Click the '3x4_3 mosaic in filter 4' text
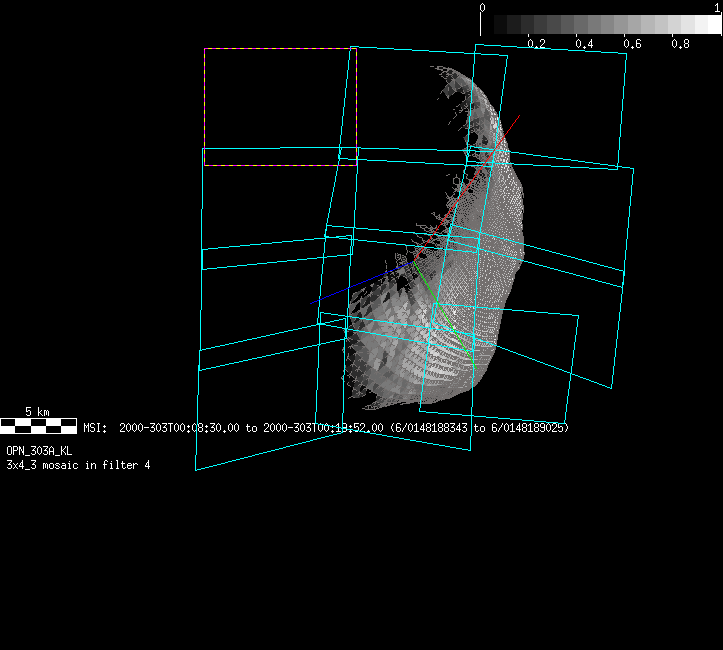The image size is (723, 650). click(78, 465)
